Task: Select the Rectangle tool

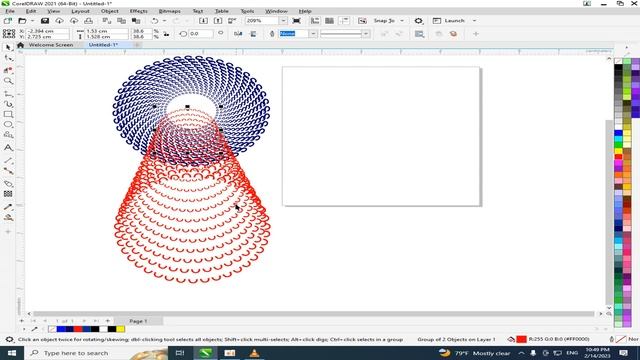Action: [8, 115]
